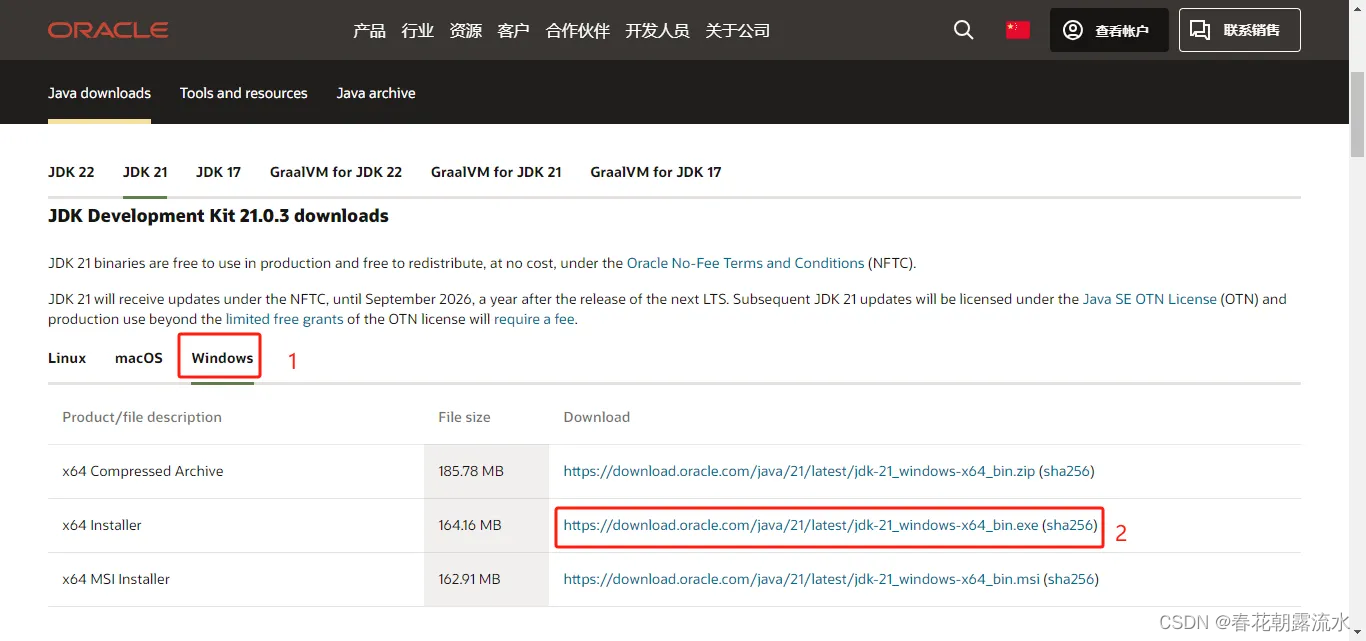Open the 资源 menu
This screenshot has height=641, width=1366.
pyautogui.click(x=466, y=31)
